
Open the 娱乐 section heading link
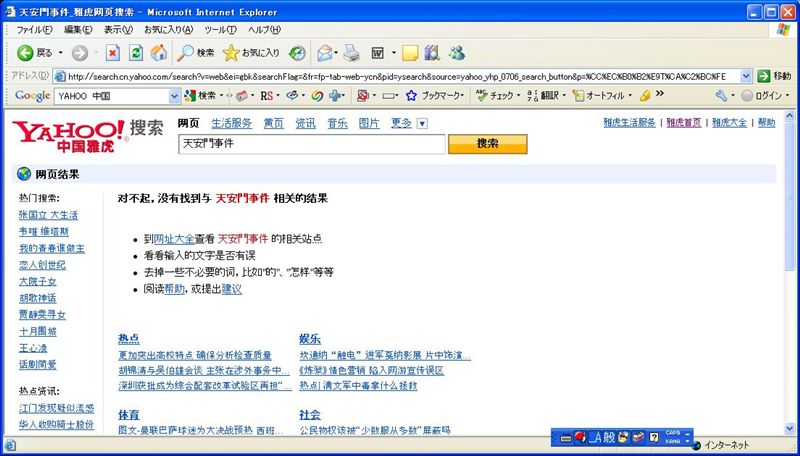pos(310,339)
